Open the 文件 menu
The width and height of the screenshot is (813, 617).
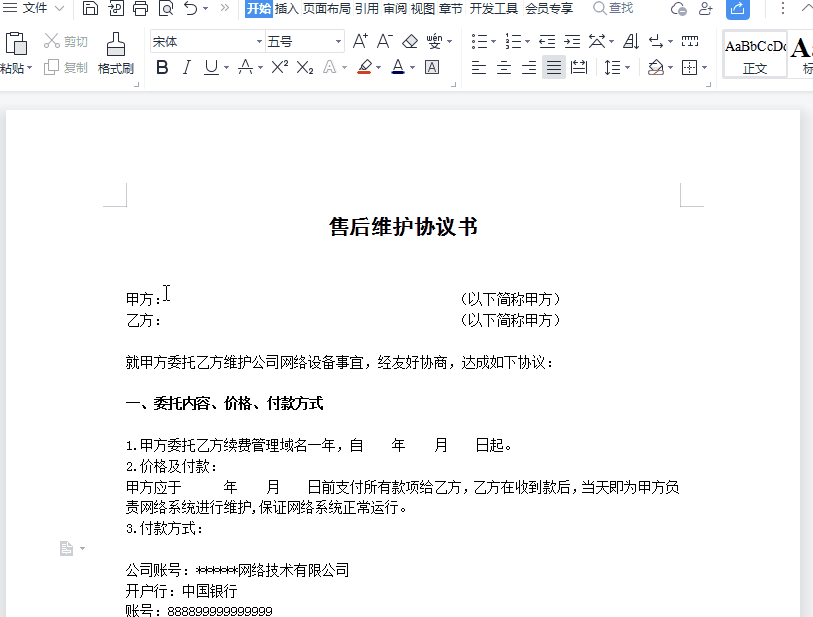(x=34, y=8)
